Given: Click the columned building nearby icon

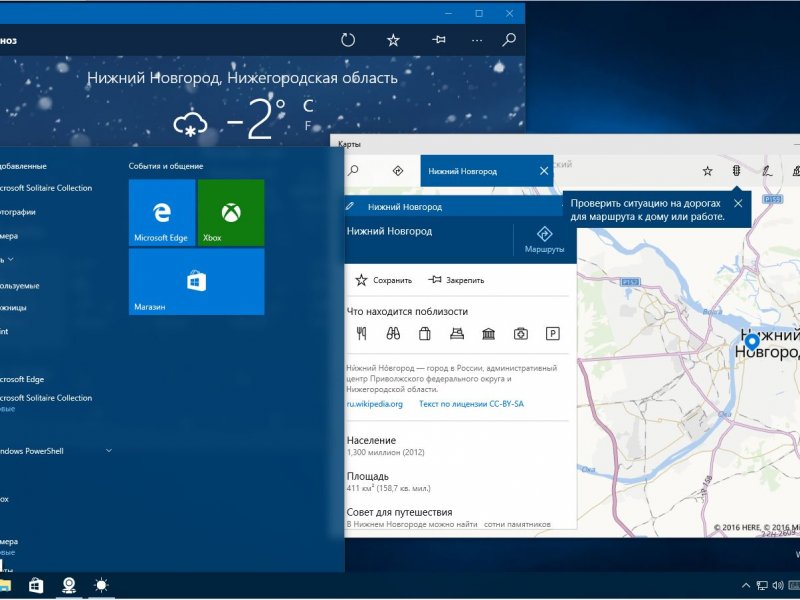Looking at the screenshot, I should click(x=488, y=334).
